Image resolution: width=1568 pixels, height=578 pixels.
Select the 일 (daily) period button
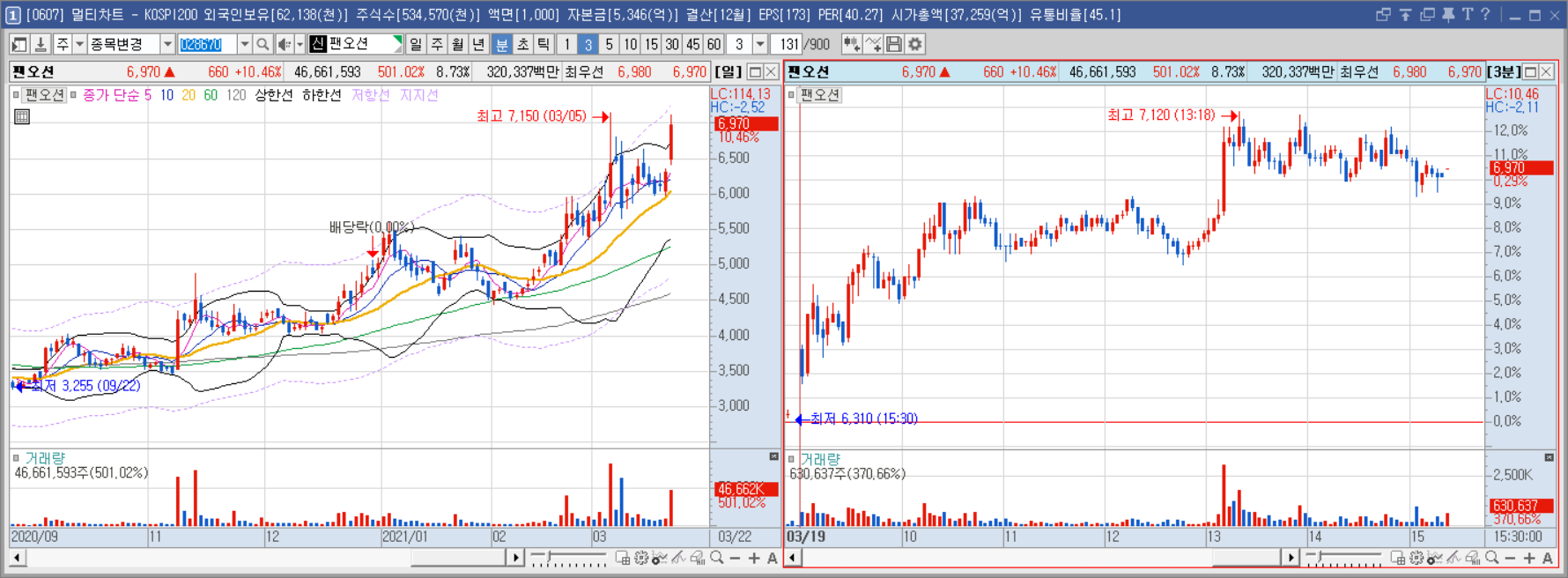[416, 44]
